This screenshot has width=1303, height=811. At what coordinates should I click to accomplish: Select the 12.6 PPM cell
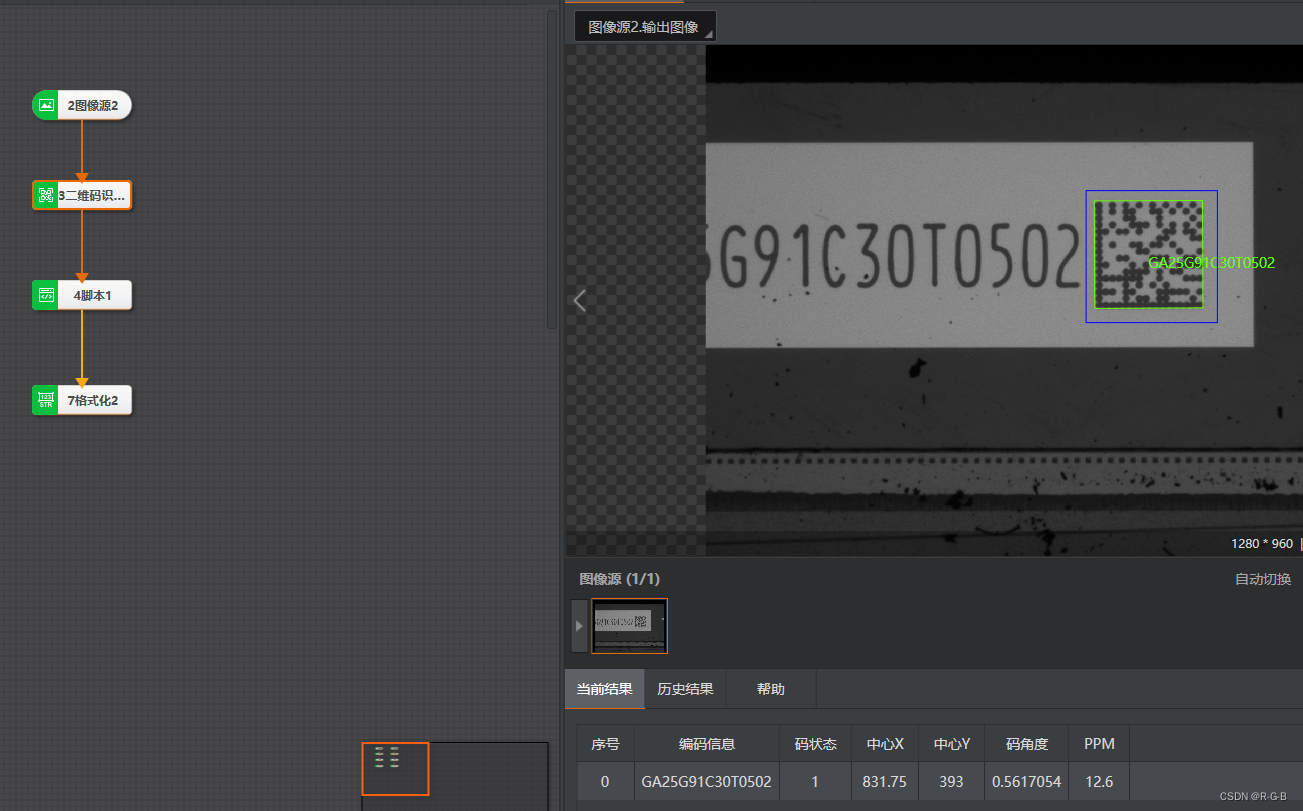pyautogui.click(x=1099, y=781)
